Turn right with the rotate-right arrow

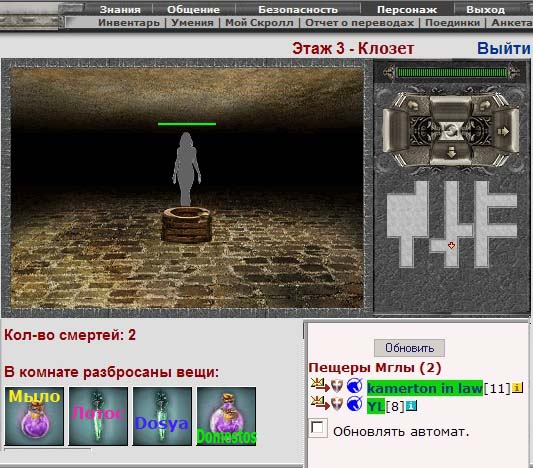tap(485, 105)
